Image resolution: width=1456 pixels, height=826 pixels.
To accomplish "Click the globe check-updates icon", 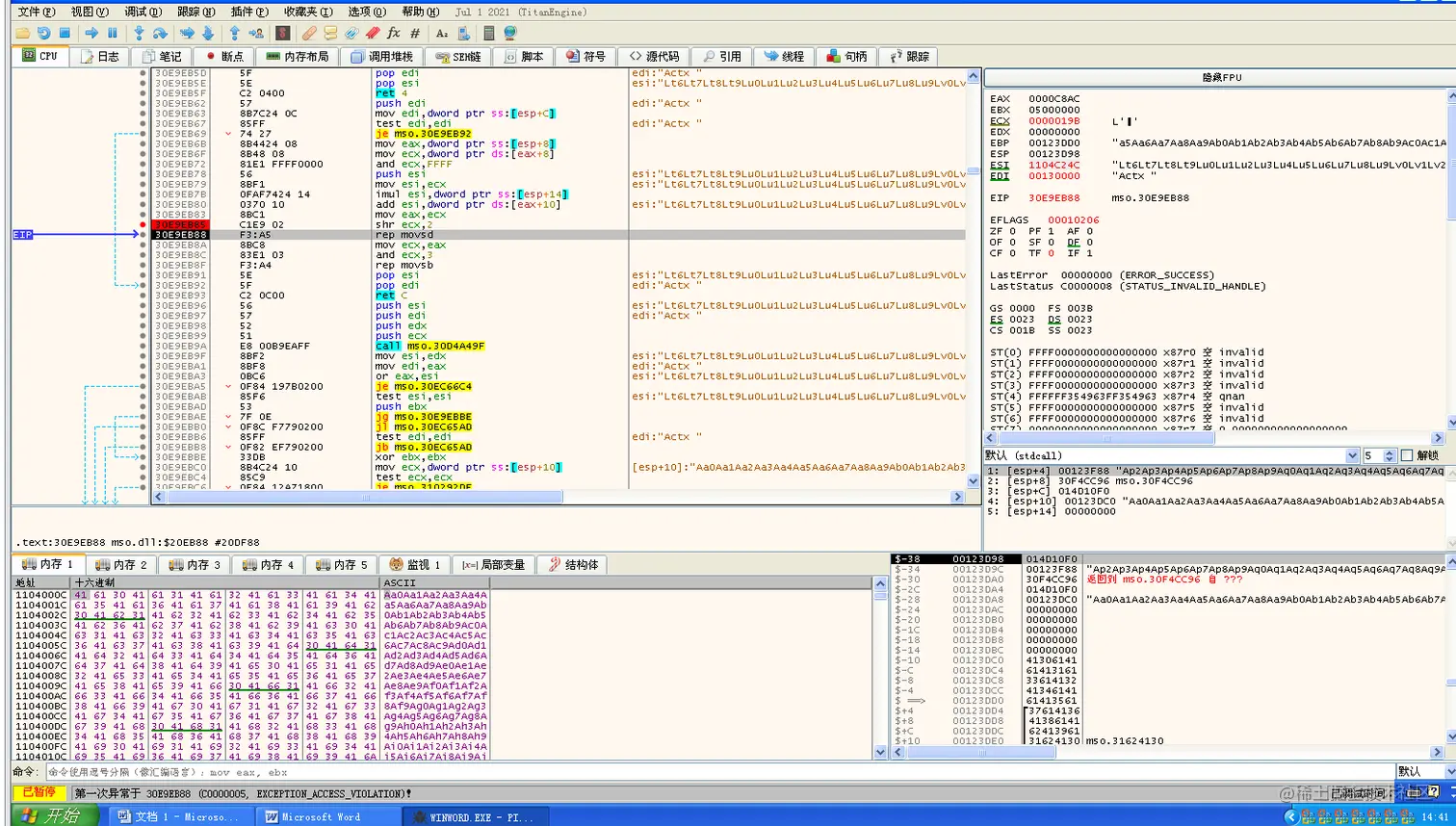I will tap(510, 33).
